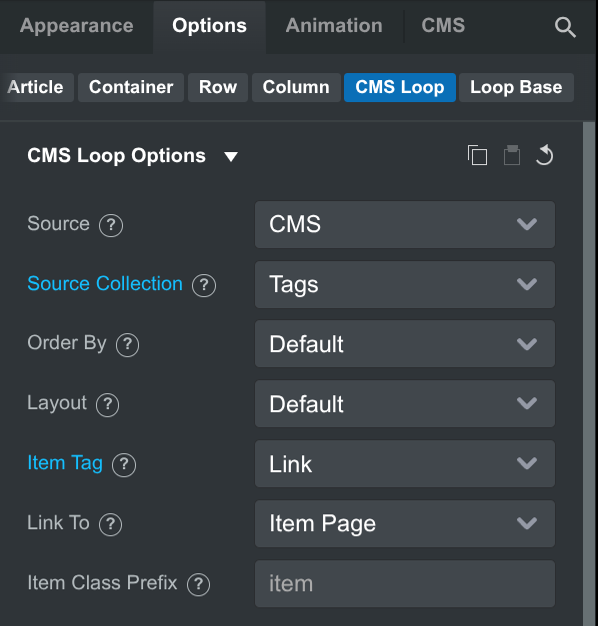This screenshot has width=598, height=626.
Task: Switch to the Appearance tab
Action: (x=76, y=26)
